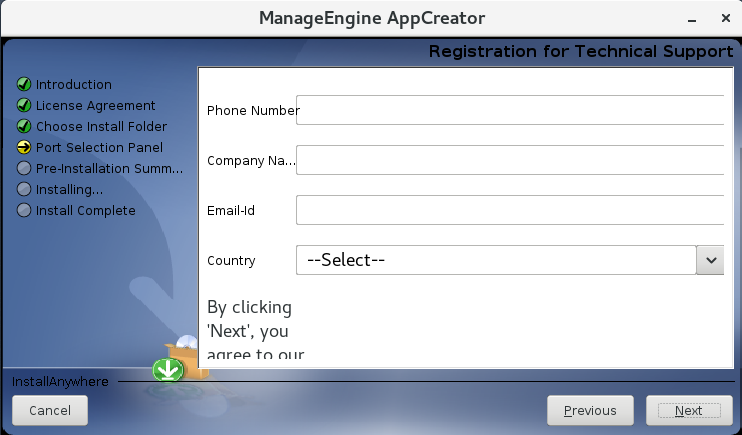This screenshot has width=742, height=435.
Task: Go back with the Previous button
Action: point(590,410)
